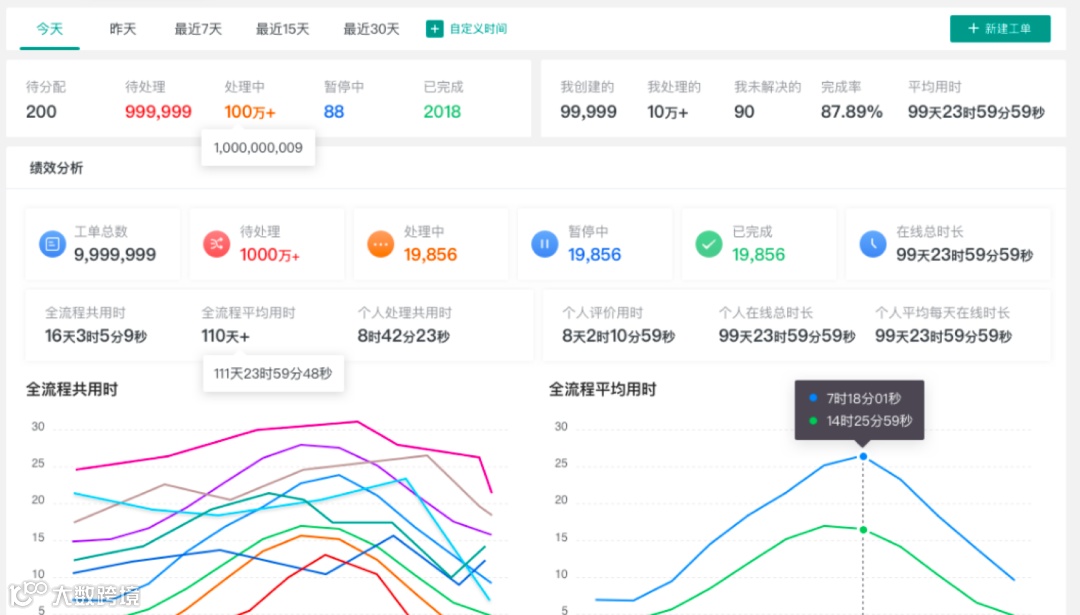The image size is (1080, 615).
Task: Click the 个人评价用时 value 8天2时10分59秒
Action: point(619,336)
